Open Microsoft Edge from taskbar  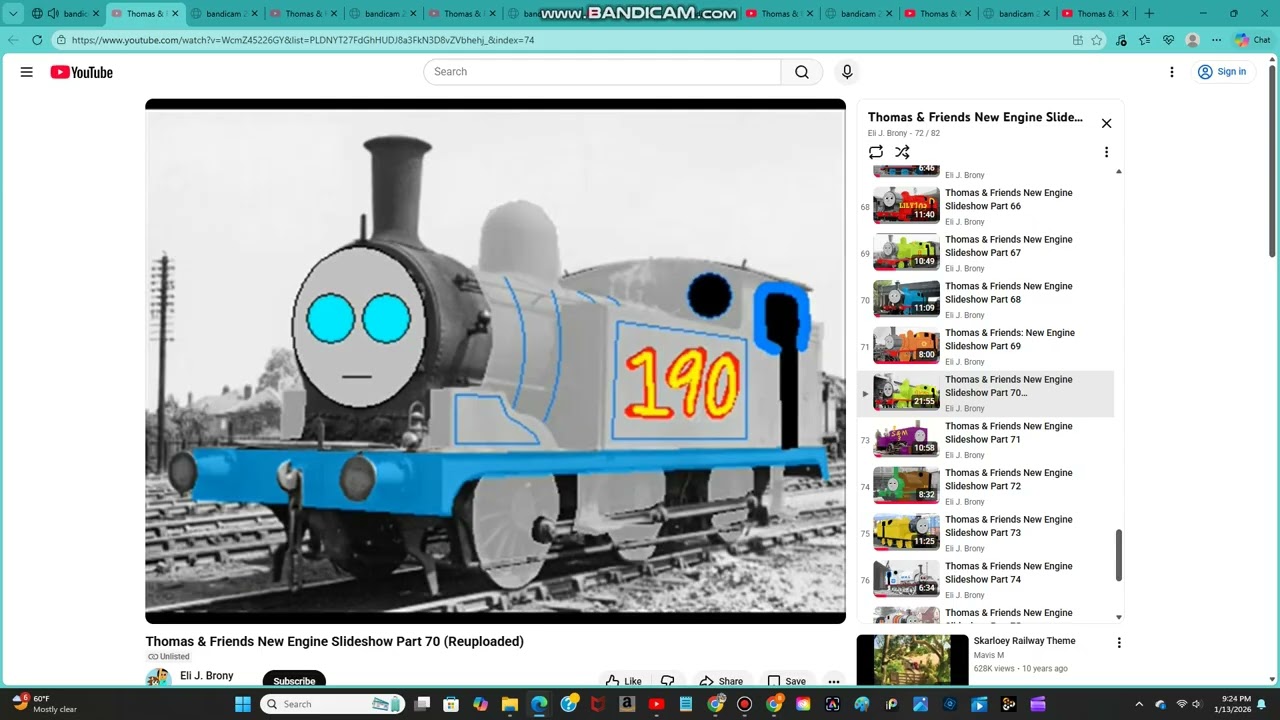click(x=539, y=704)
